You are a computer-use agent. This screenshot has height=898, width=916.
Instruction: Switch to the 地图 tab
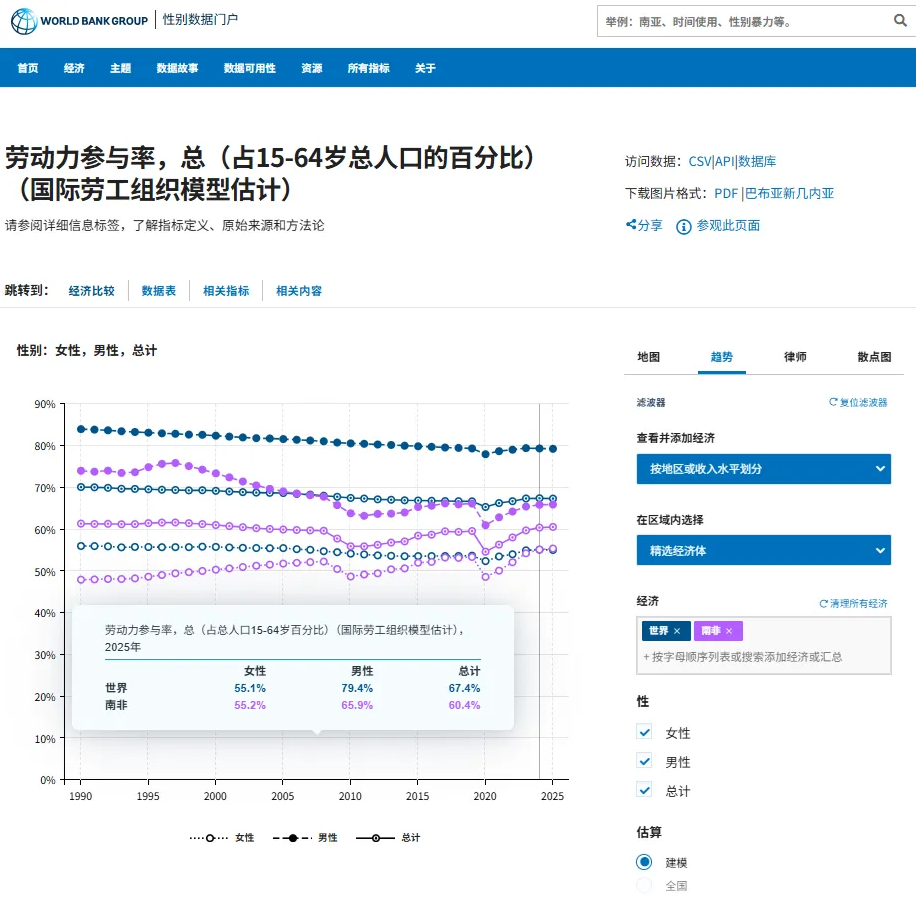[648, 357]
